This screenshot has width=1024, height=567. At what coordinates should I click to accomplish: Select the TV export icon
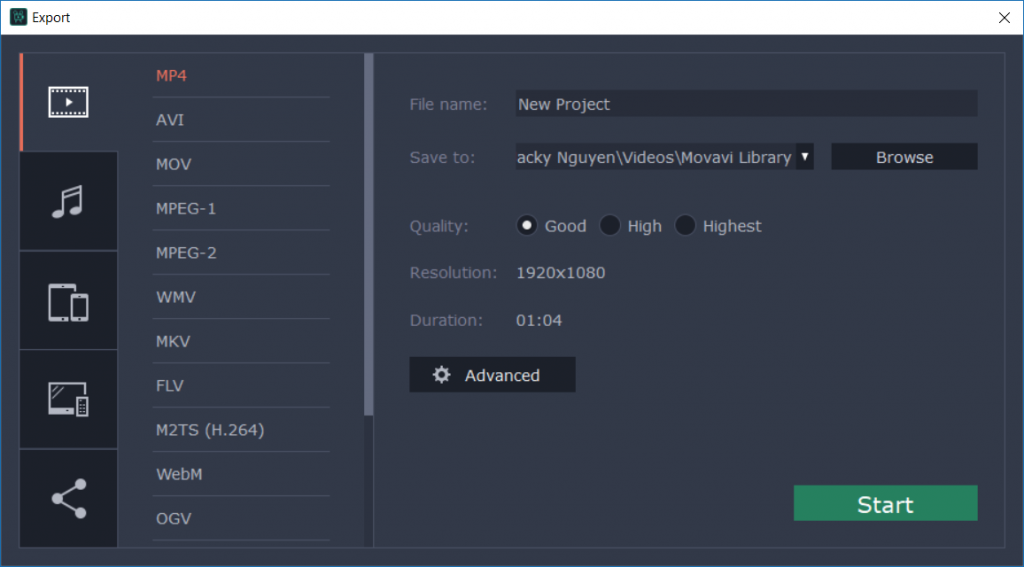click(69, 399)
